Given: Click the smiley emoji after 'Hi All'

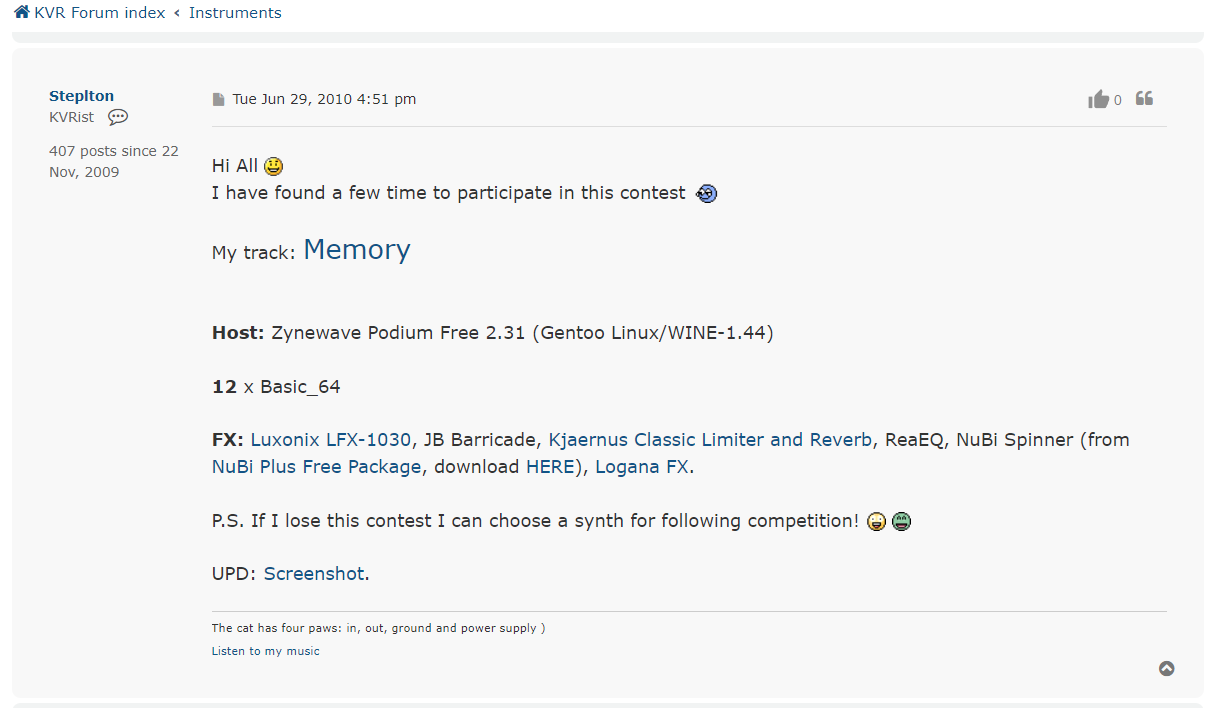Looking at the screenshot, I should pyautogui.click(x=273, y=166).
